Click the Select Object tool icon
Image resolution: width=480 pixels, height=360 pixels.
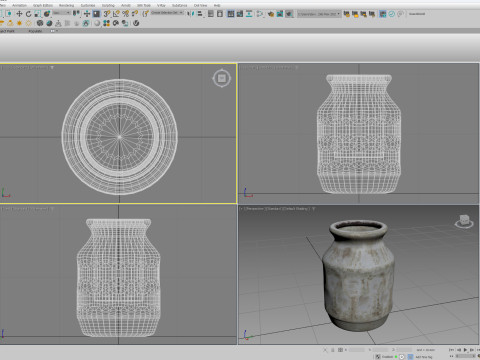[x=9, y=14]
